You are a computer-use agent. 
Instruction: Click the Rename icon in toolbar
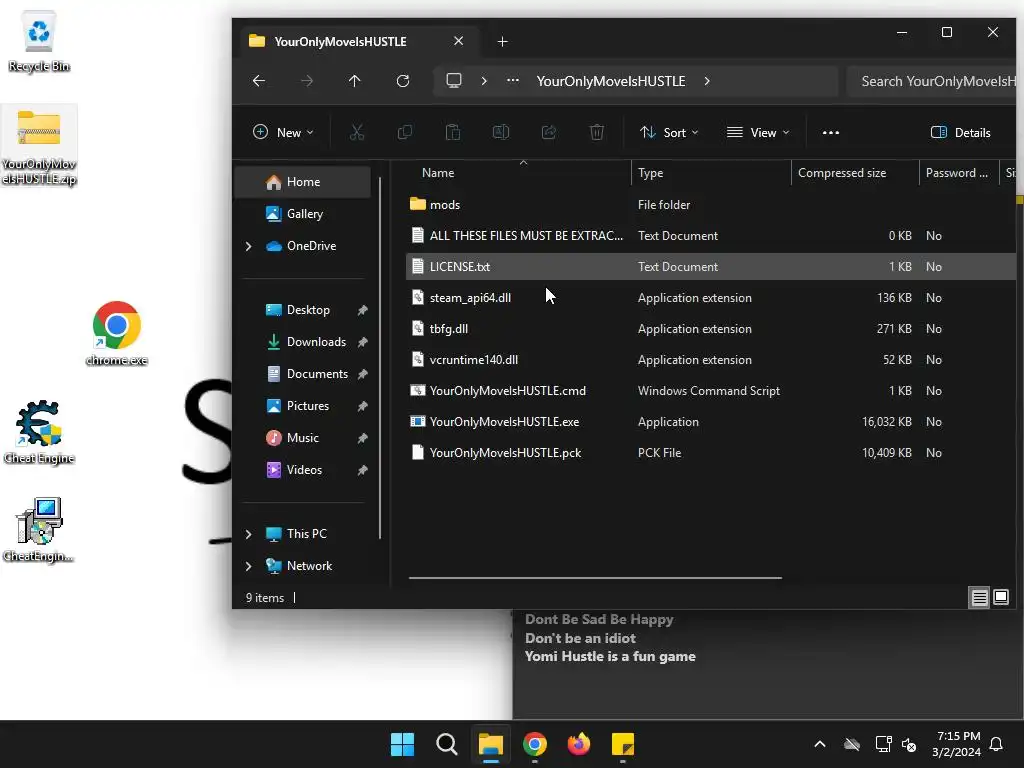(501, 133)
